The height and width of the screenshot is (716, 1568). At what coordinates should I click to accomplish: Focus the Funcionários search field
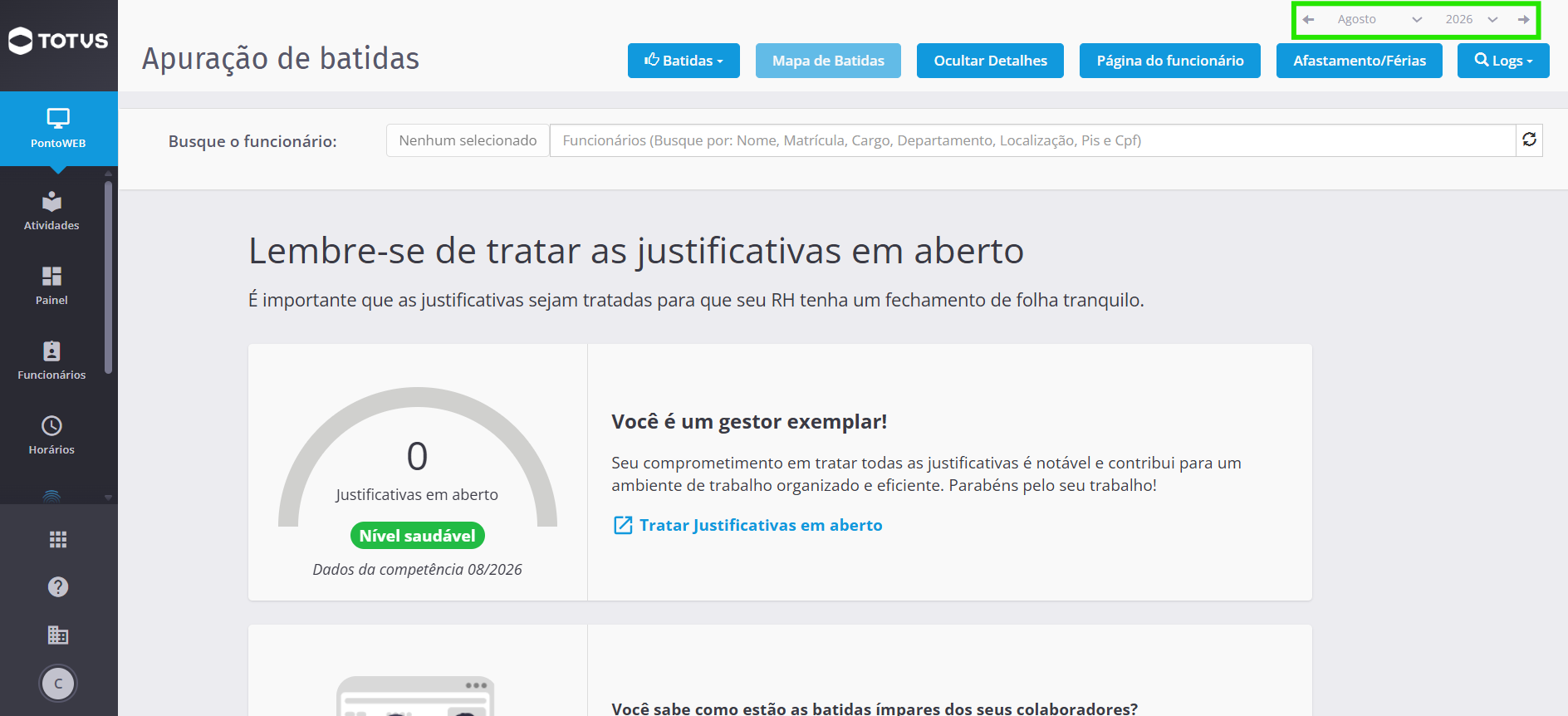click(x=1032, y=140)
